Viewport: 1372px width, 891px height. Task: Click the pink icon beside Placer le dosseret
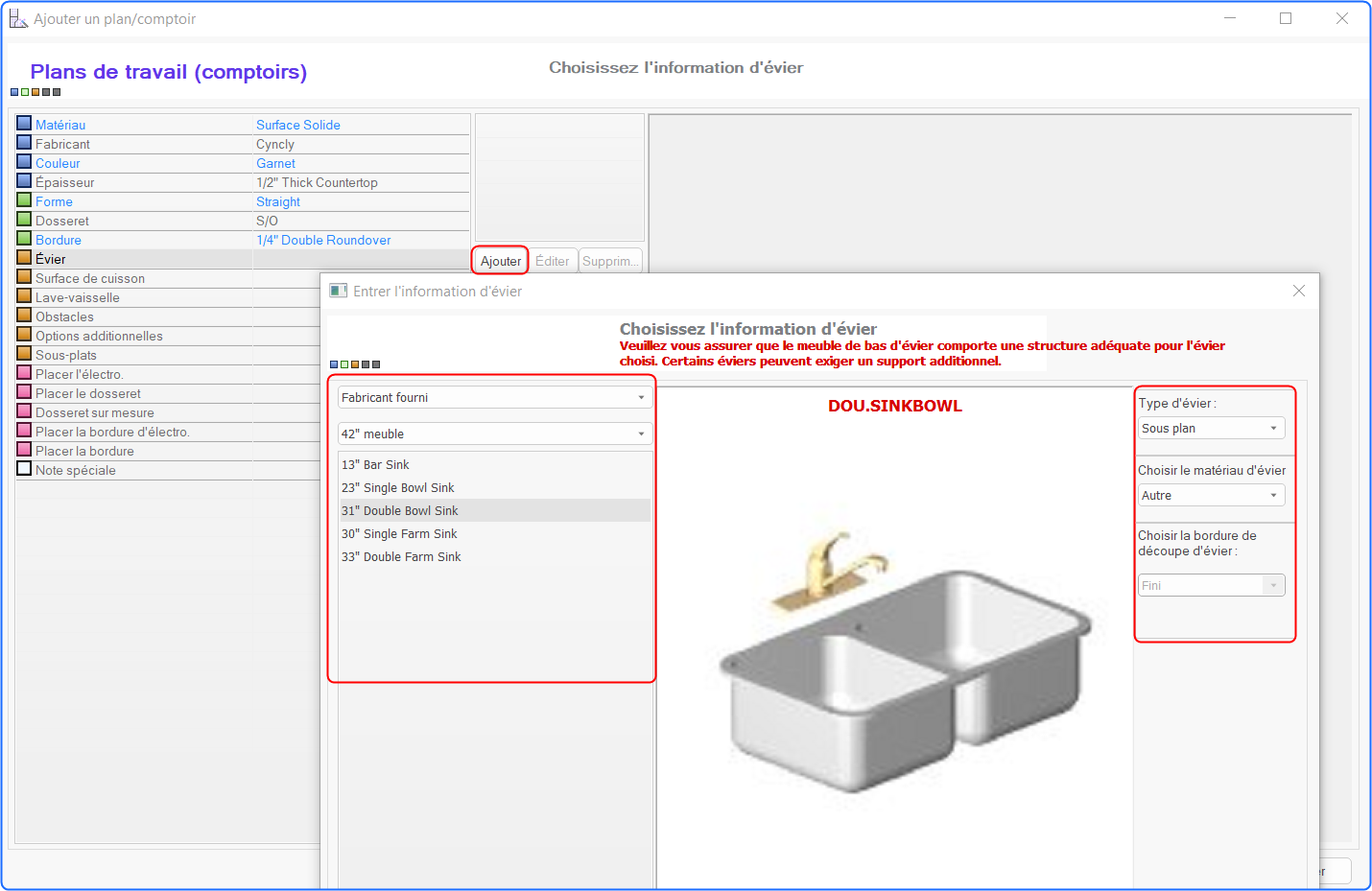tap(24, 392)
